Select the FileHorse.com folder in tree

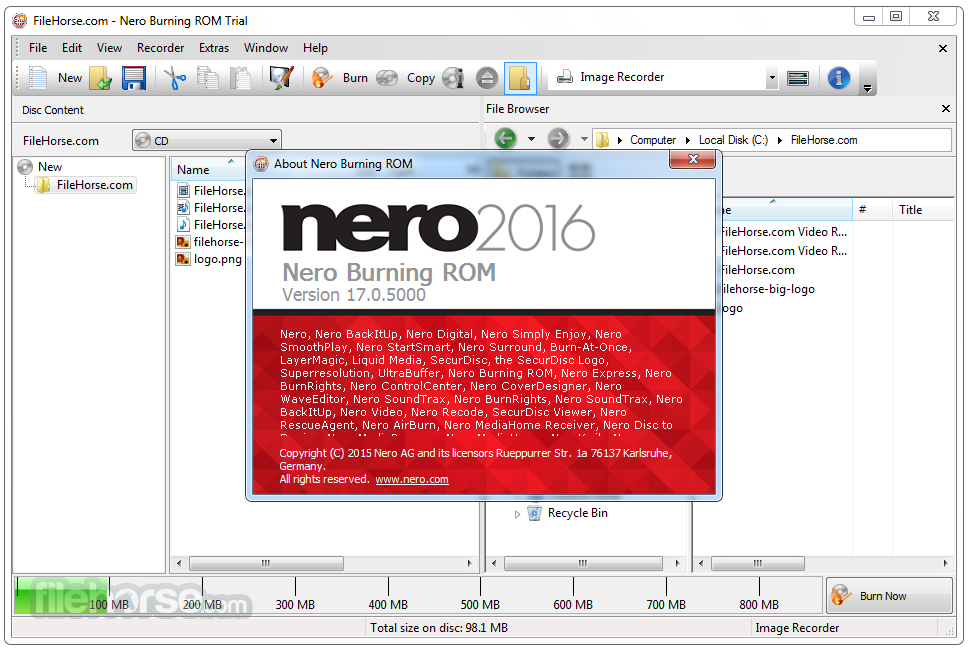[86, 185]
